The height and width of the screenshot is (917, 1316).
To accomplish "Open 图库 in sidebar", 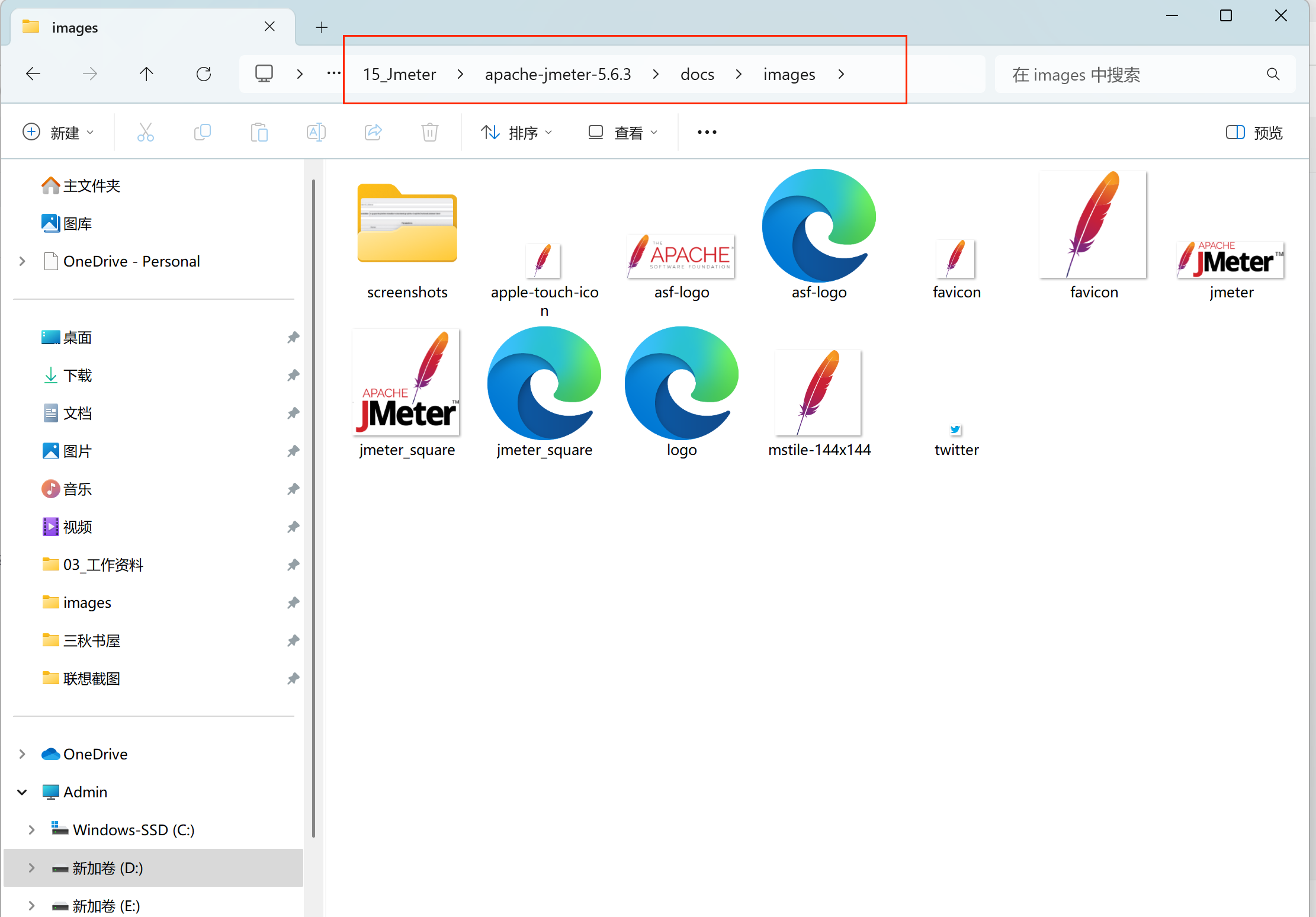I will (x=67, y=224).
